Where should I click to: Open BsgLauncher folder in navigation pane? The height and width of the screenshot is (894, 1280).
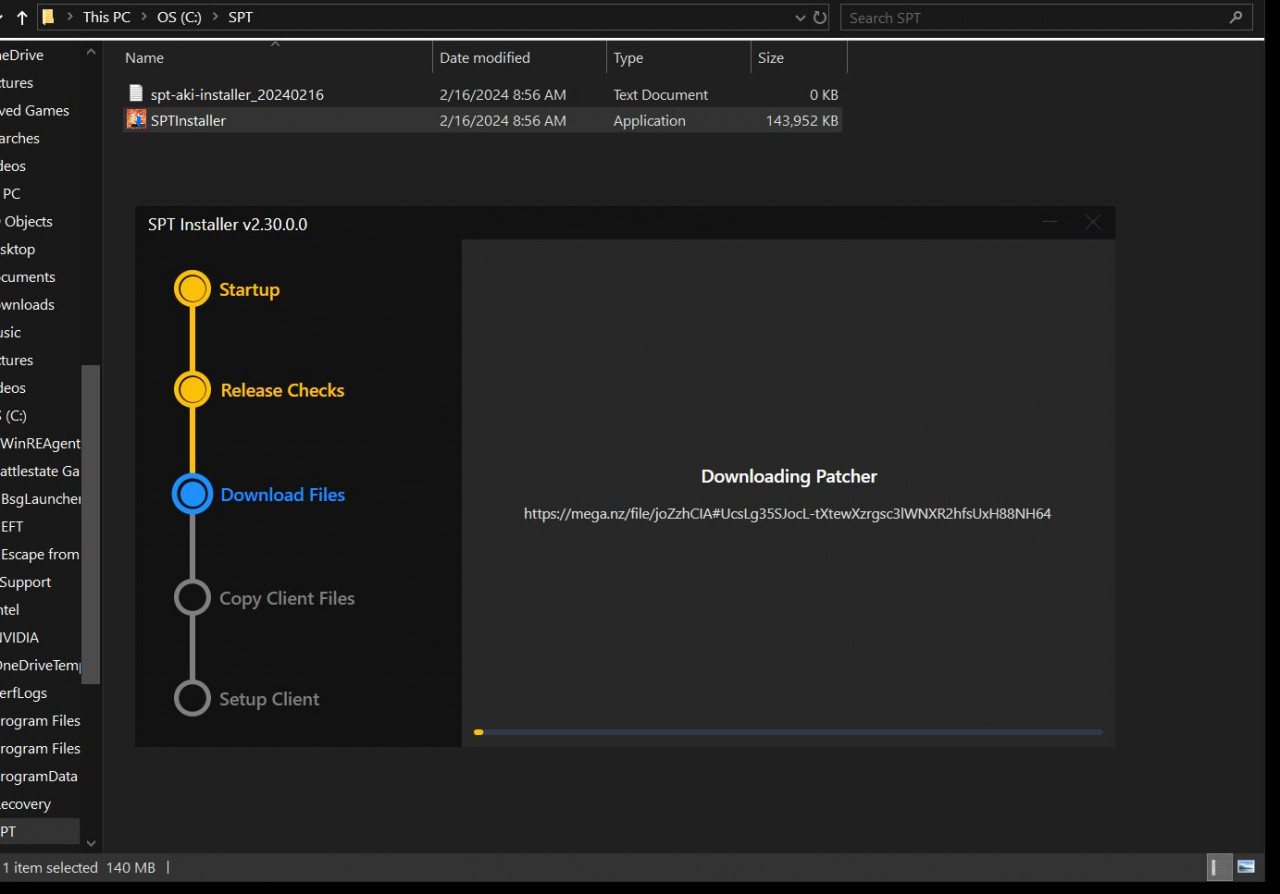tap(41, 498)
